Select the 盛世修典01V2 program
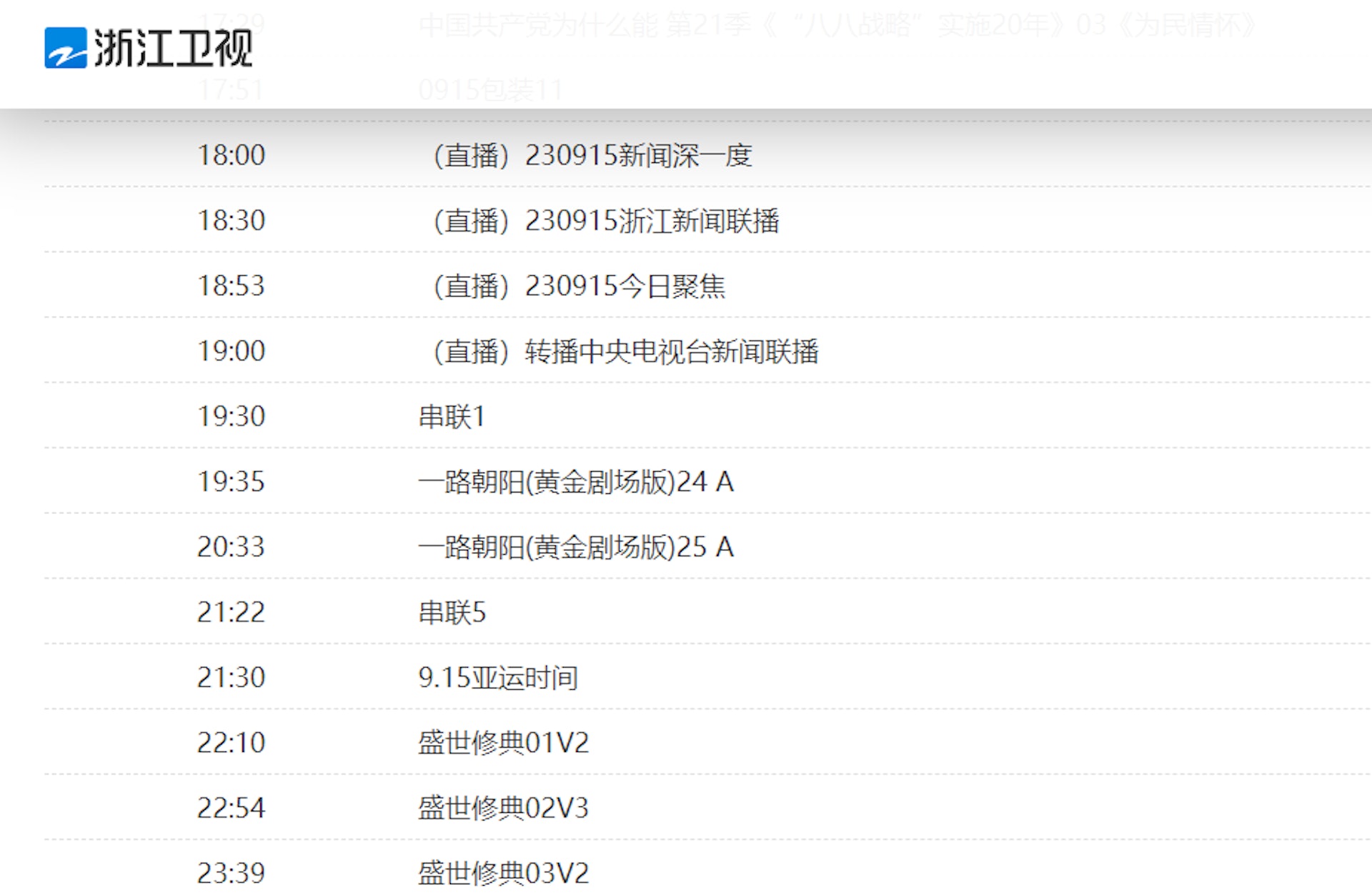Viewport: 1372px width, 895px height. (503, 743)
